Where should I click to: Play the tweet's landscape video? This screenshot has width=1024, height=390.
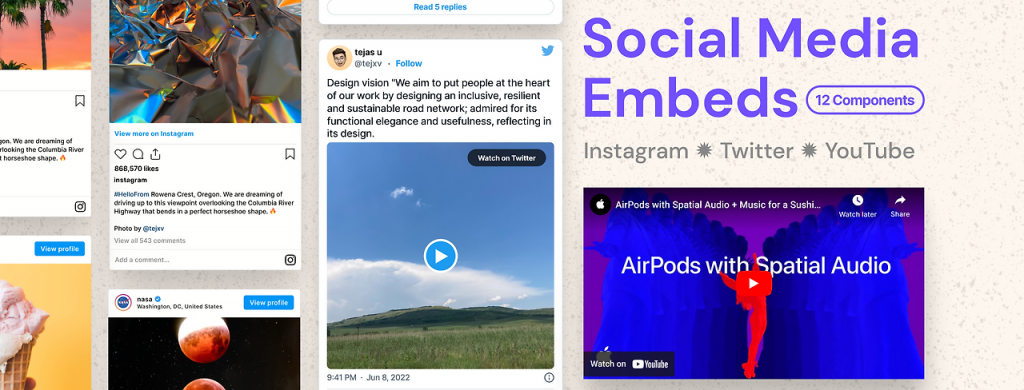coord(441,256)
